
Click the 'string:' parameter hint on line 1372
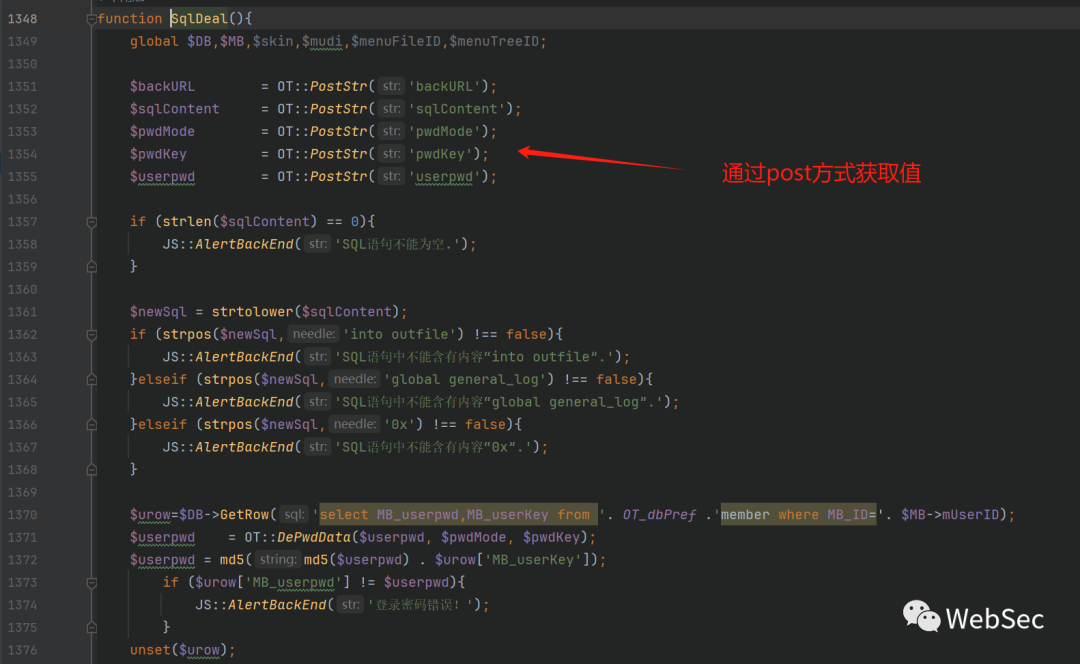[278, 560]
